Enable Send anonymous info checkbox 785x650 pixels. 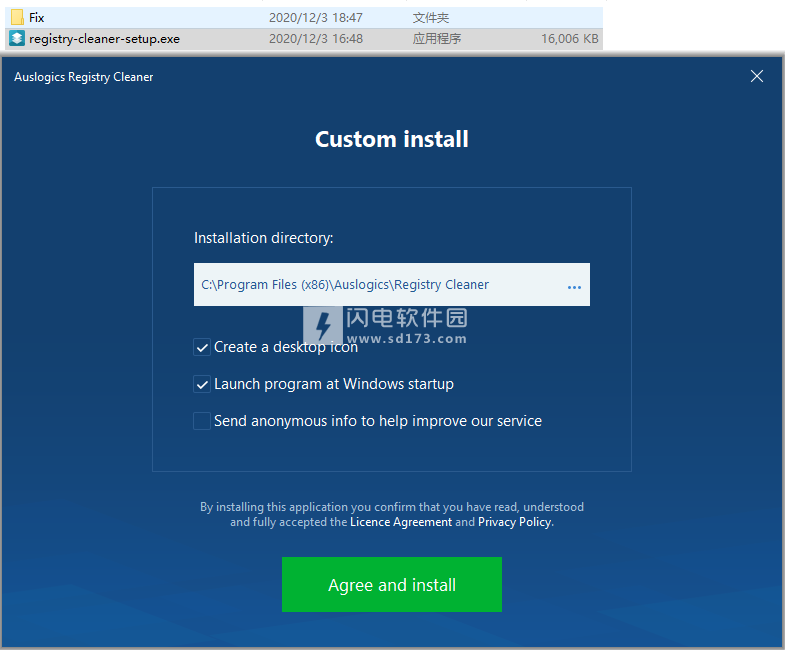(202, 422)
